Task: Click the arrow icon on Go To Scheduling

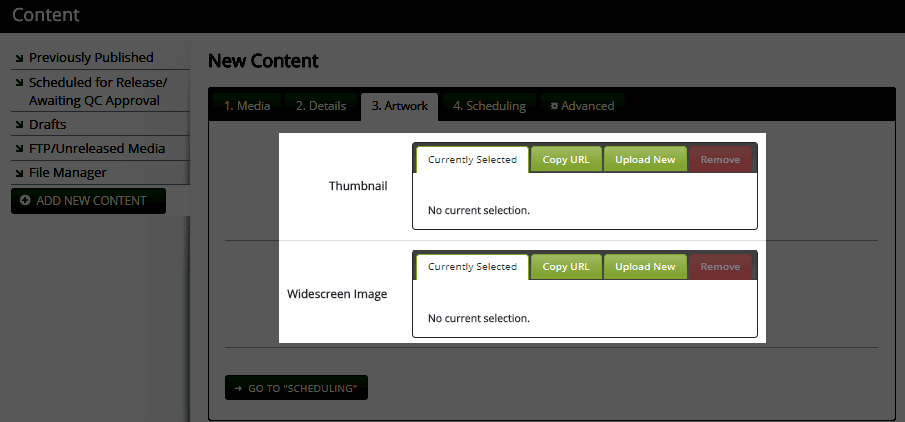Action: (x=238, y=389)
